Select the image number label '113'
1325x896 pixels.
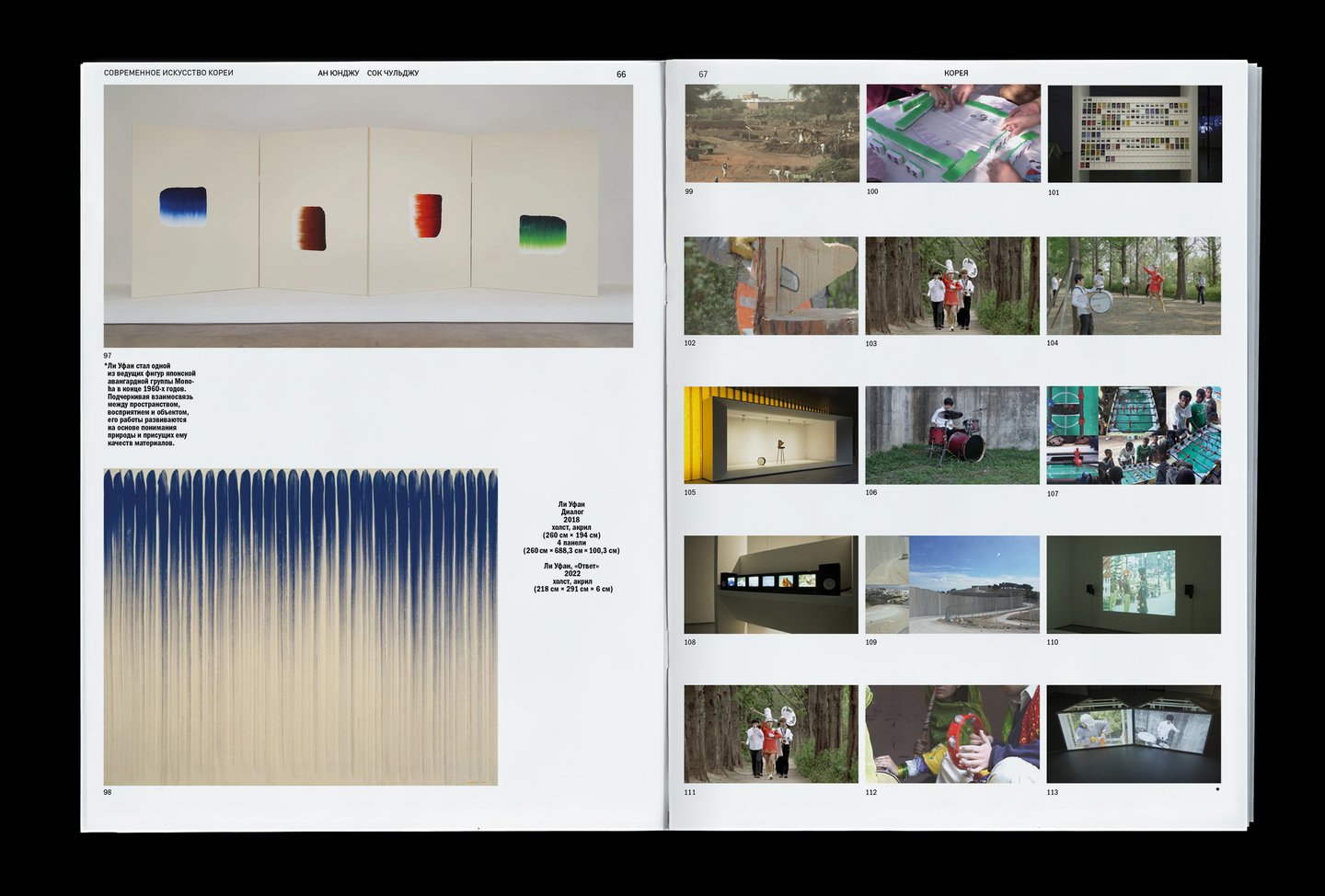tap(1053, 792)
